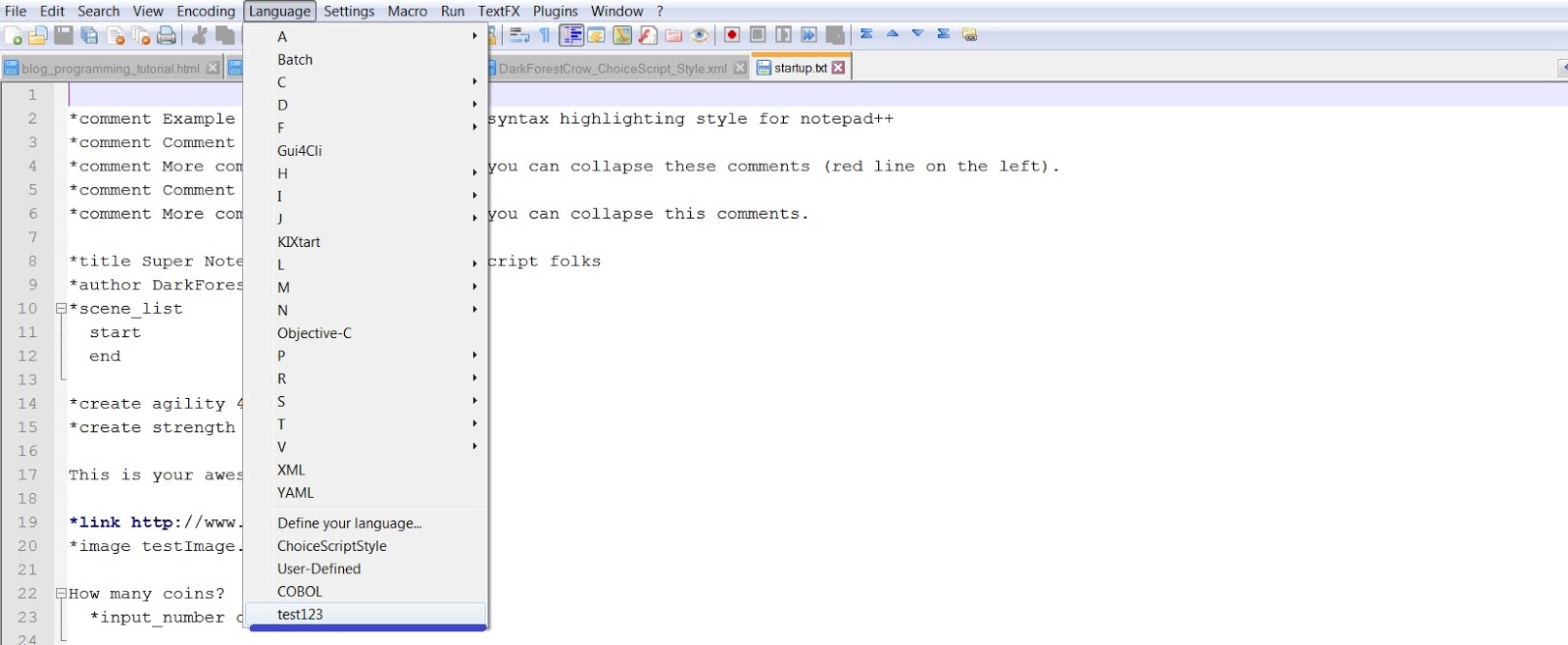Click Run macro multiple times icon

click(x=808, y=34)
